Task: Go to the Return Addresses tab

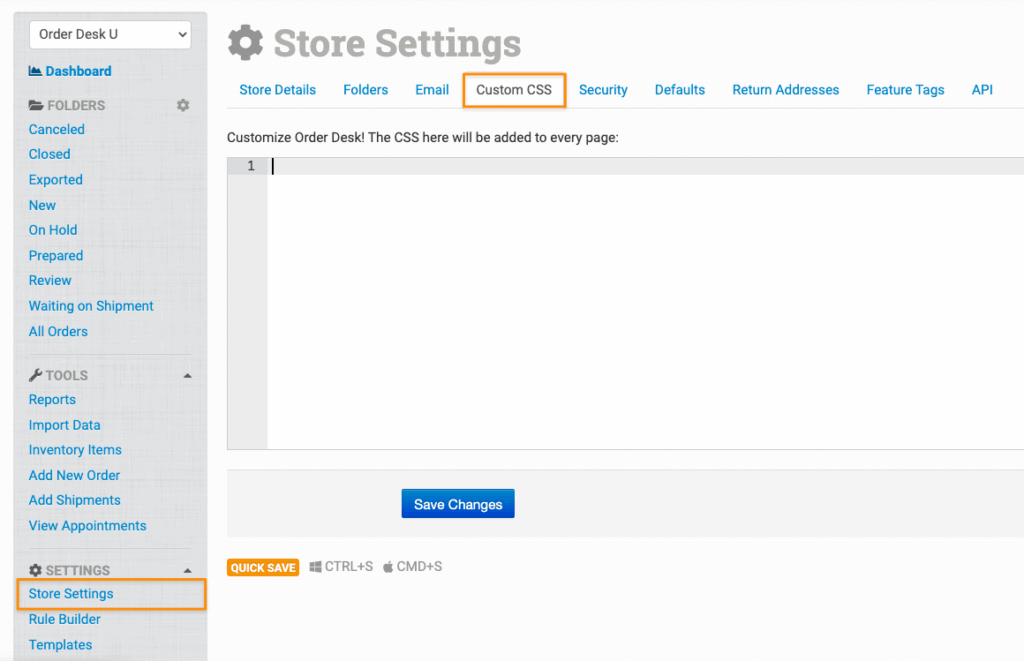Action: click(x=785, y=90)
